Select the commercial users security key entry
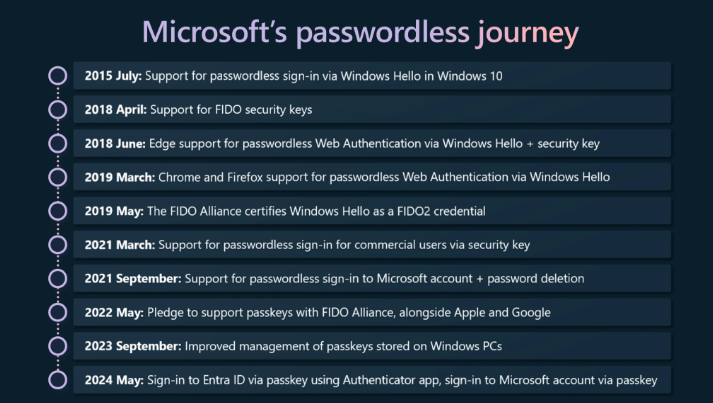The width and height of the screenshot is (713, 403). (x=372, y=245)
